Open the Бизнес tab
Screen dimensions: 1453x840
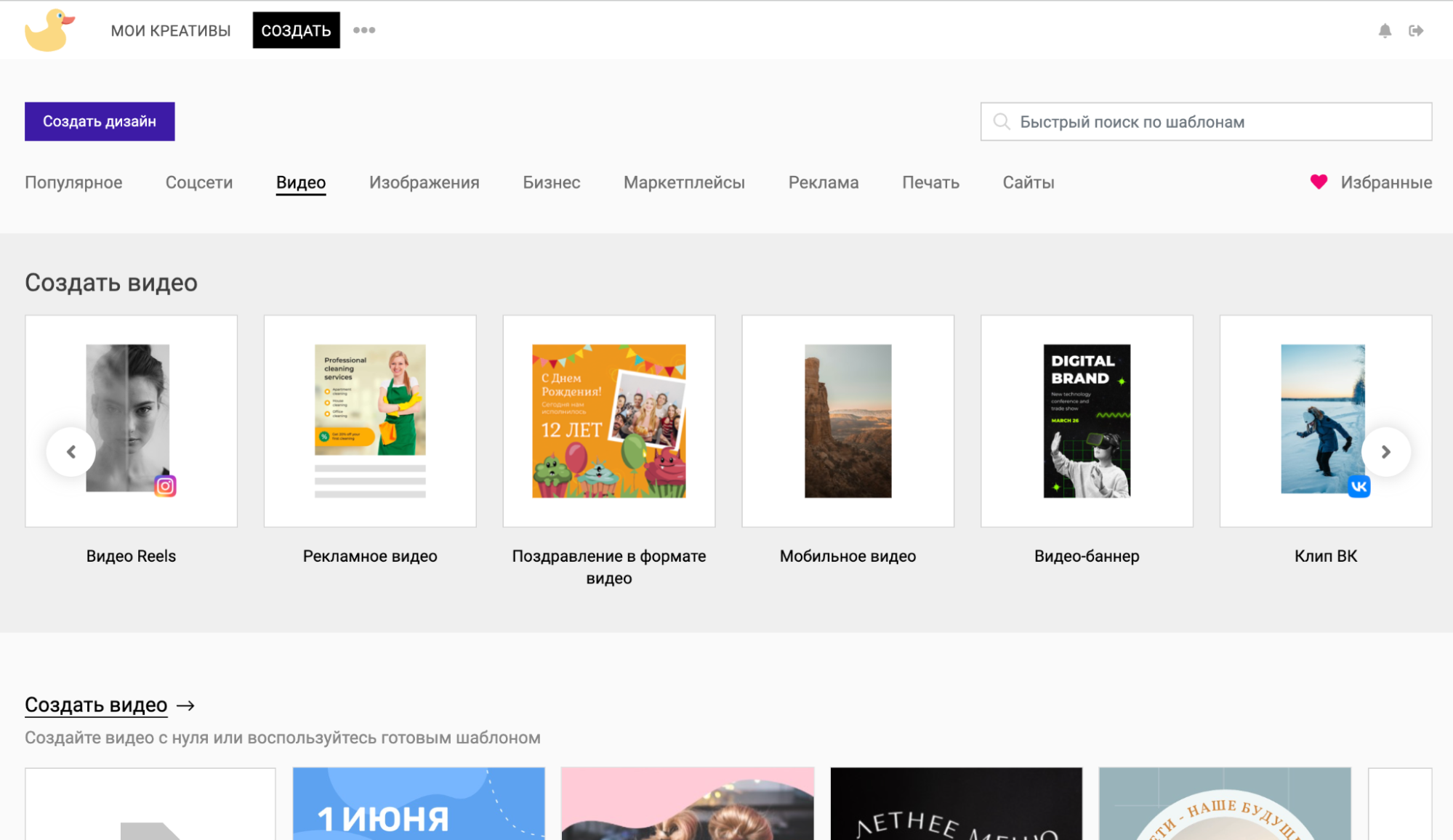point(552,182)
